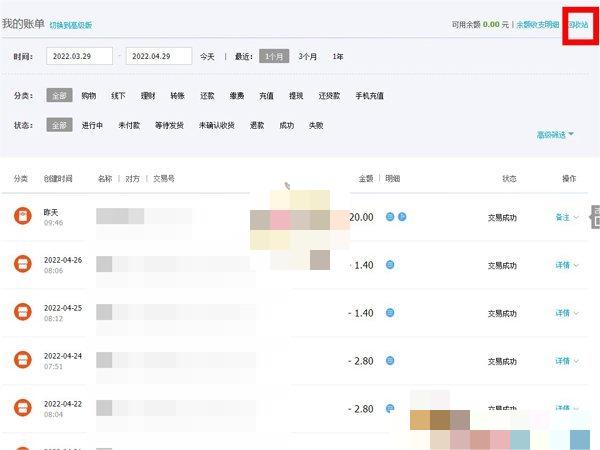Click the category icon for the 2022-04-26 transaction
The width and height of the screenshot is (600, 450).
pyautogui.click(x=22, y=265)
